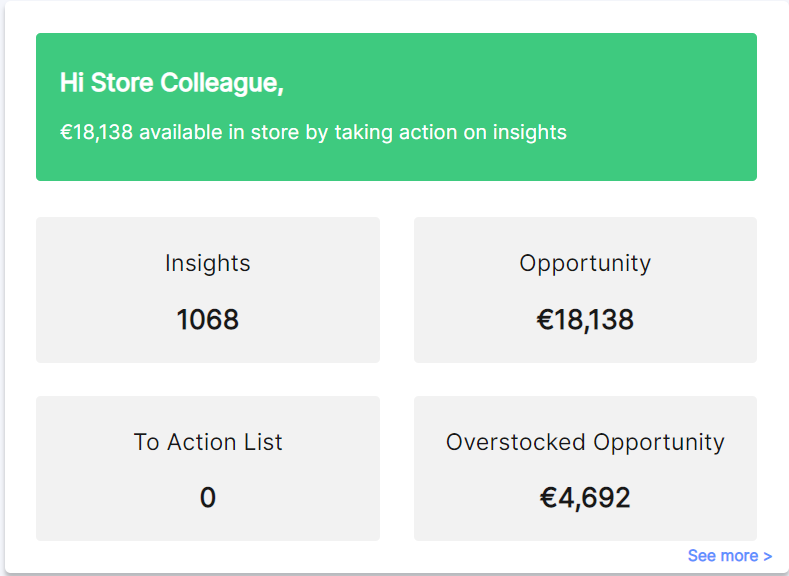Open the Insights summary card
This screenshot has width=789, height=576.
coord(208,290)
